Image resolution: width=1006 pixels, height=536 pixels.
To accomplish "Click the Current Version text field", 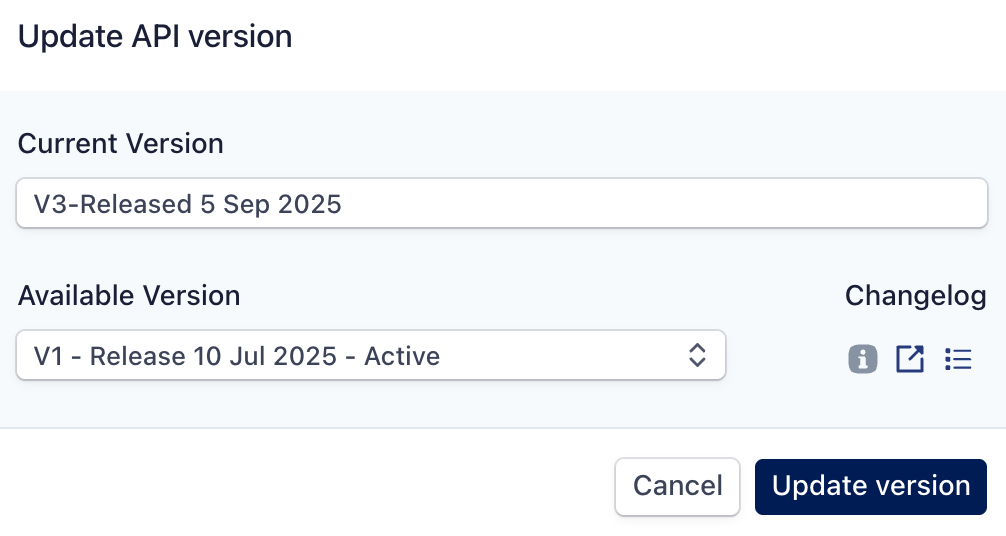I will pos(502,204).
